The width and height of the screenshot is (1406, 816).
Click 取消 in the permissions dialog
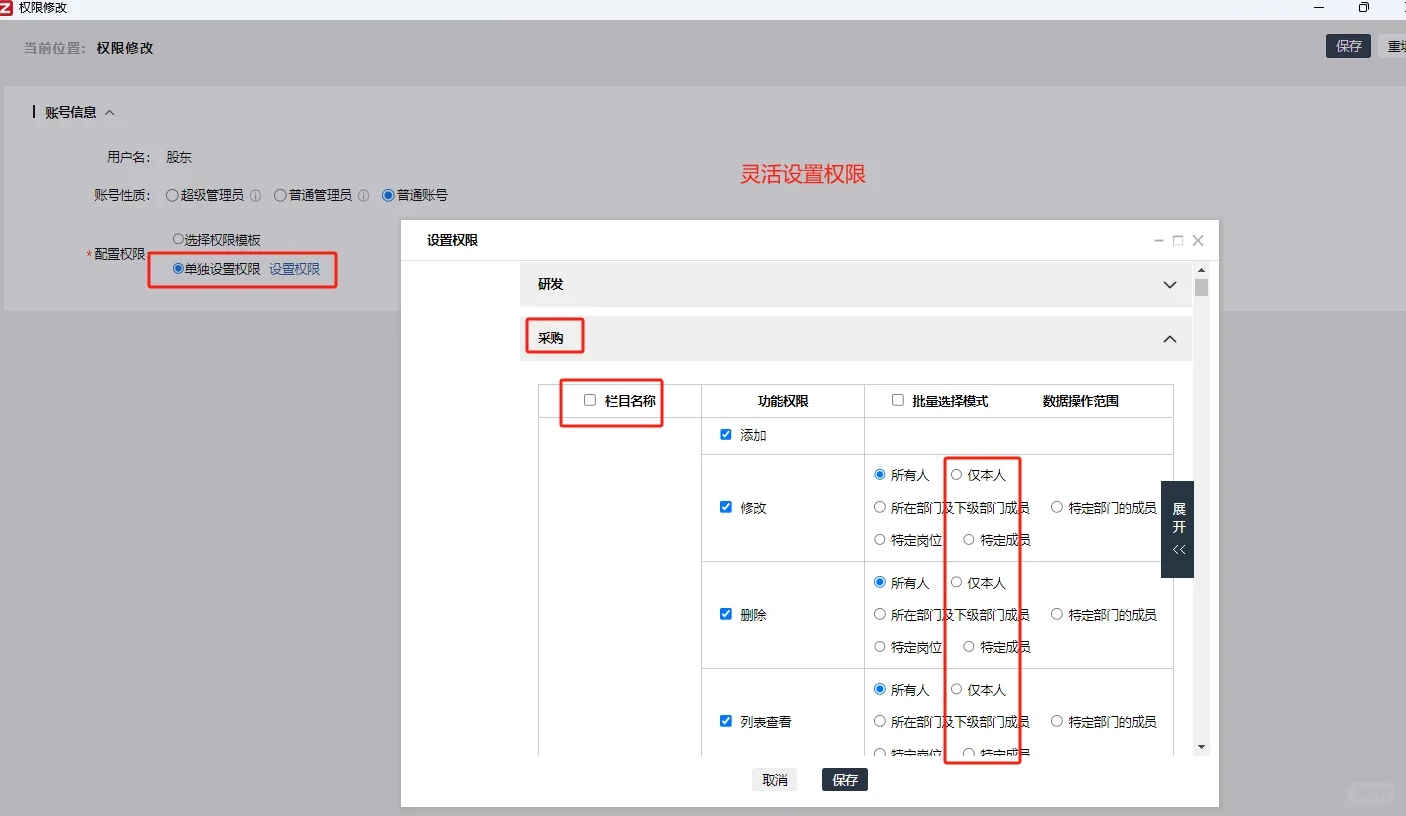[774, 780]
